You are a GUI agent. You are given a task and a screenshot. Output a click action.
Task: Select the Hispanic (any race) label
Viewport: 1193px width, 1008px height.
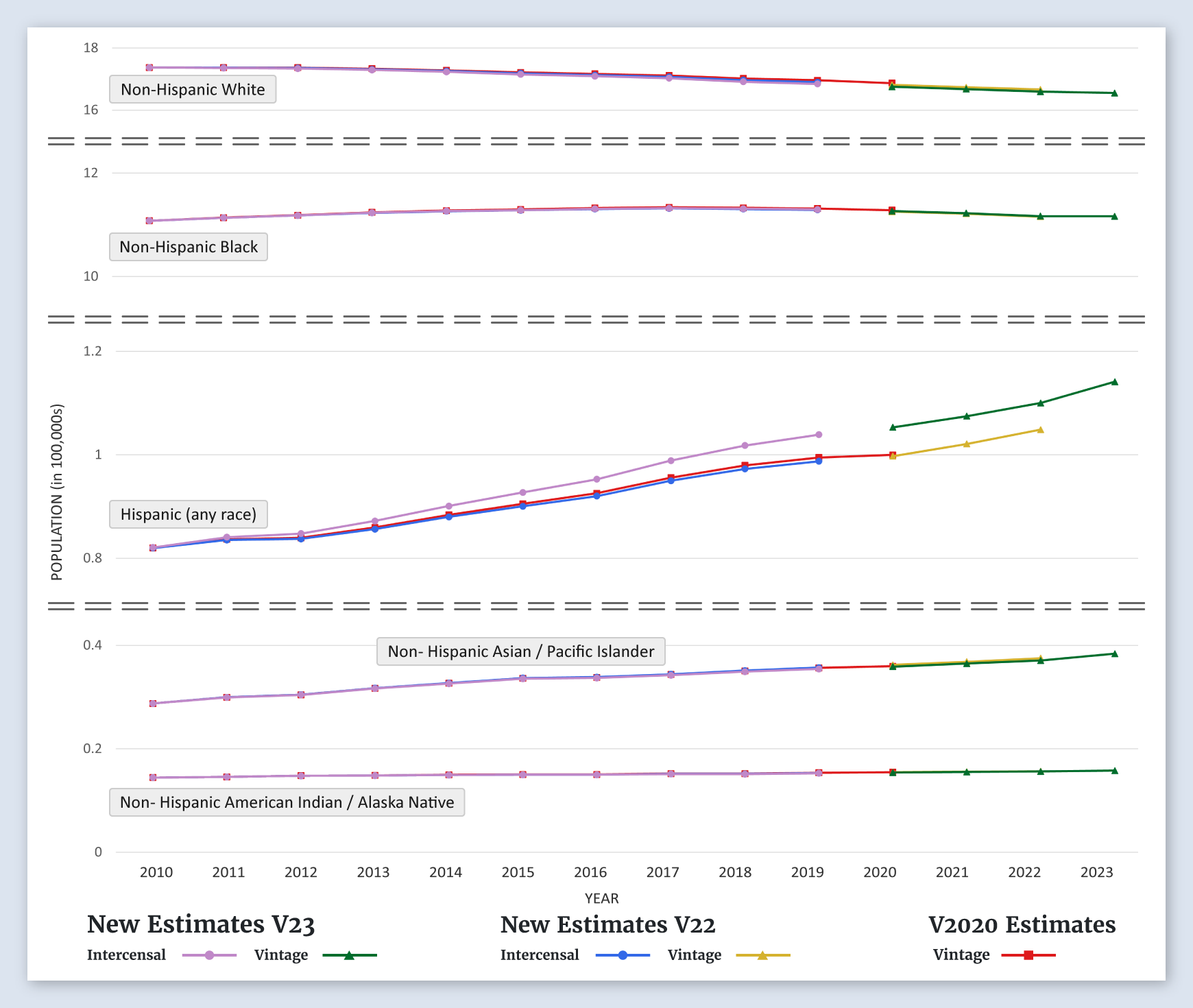[x=189, y=515]
